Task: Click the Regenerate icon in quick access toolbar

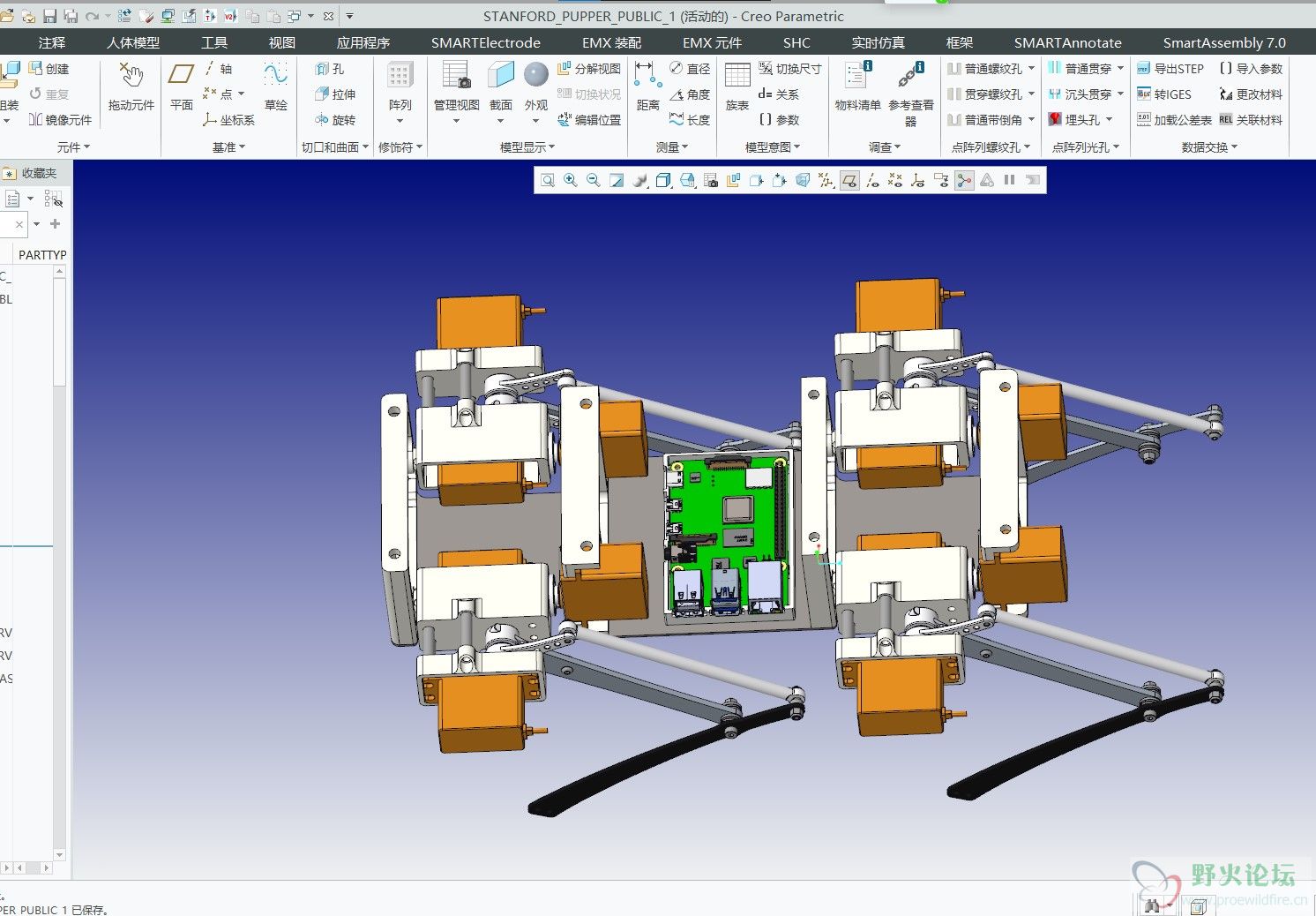Action: pyautogui.click(x=125, y=16)
